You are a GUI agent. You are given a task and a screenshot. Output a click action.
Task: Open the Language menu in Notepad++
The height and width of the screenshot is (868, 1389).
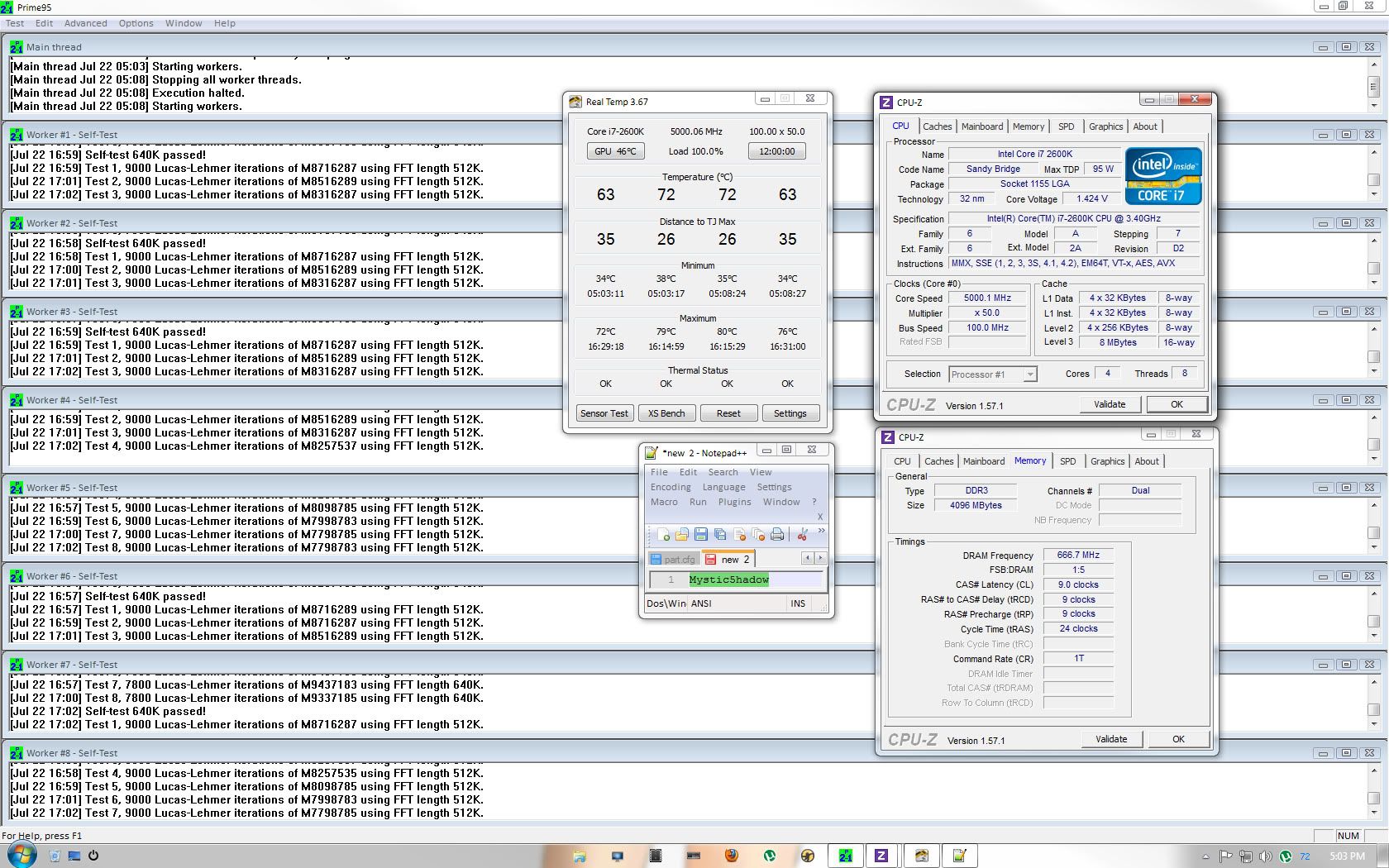click(x=724, y=487)
